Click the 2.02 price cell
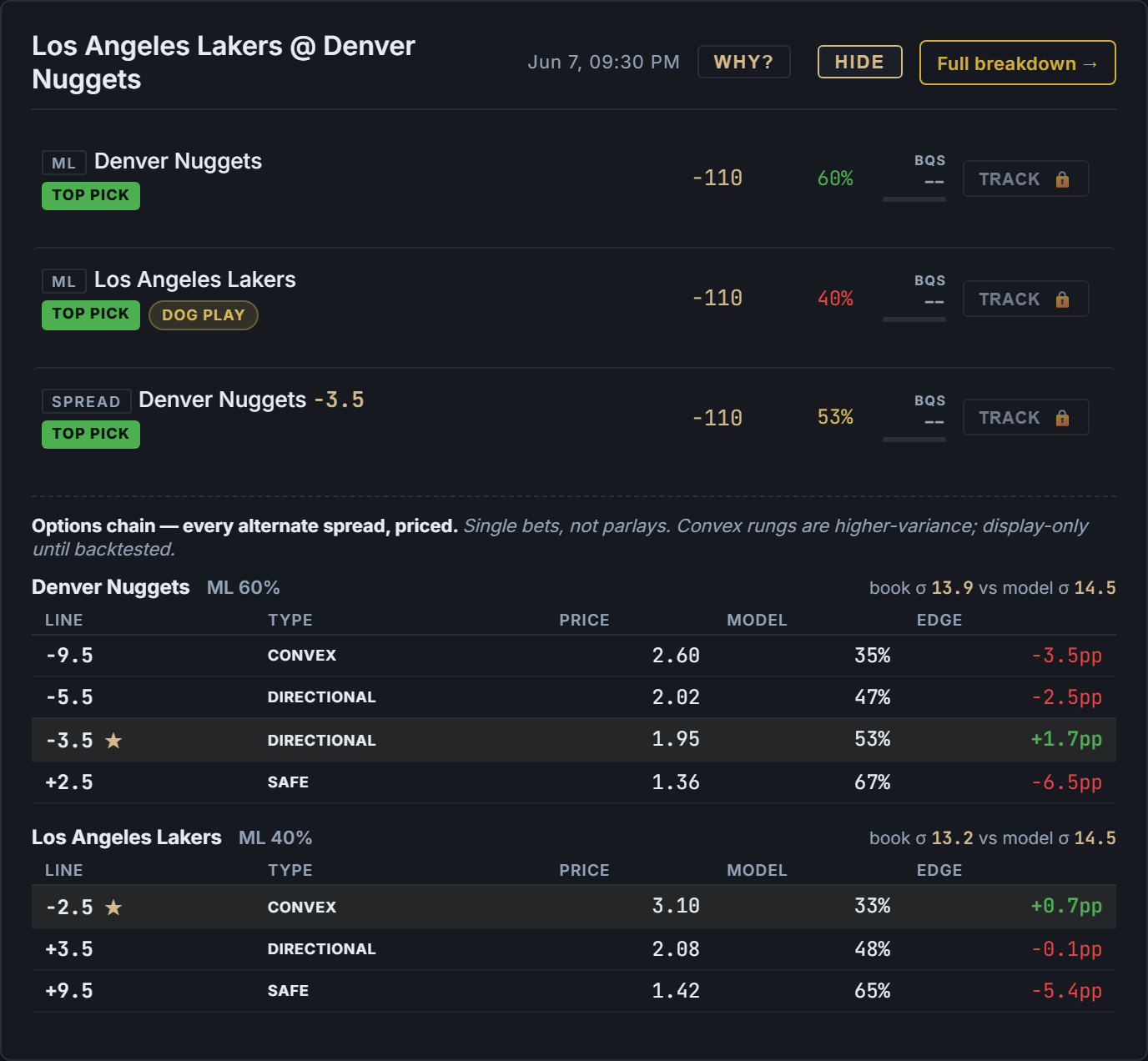This screenshot has height=1061, width=1148. 676,697
